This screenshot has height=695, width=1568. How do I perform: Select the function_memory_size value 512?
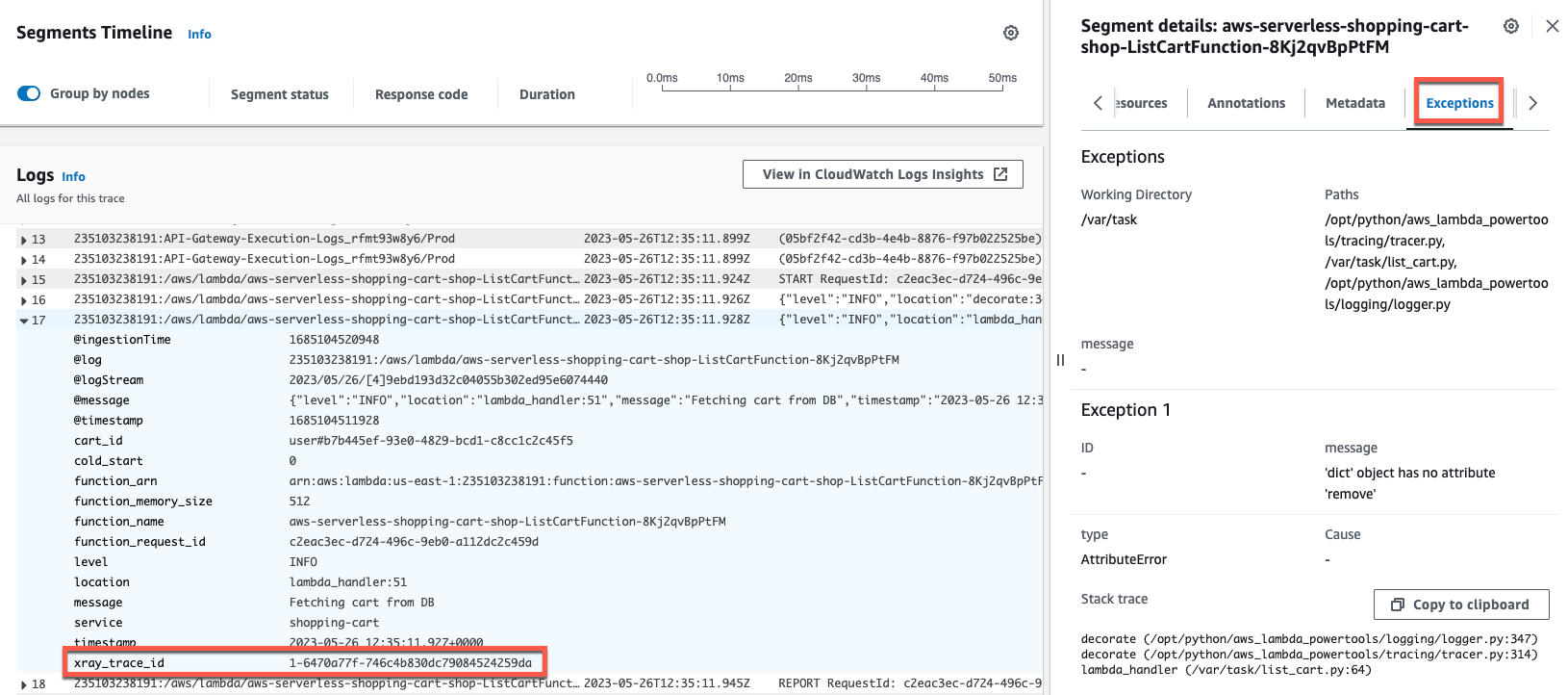pyautogui.click(x=300, y=502)
